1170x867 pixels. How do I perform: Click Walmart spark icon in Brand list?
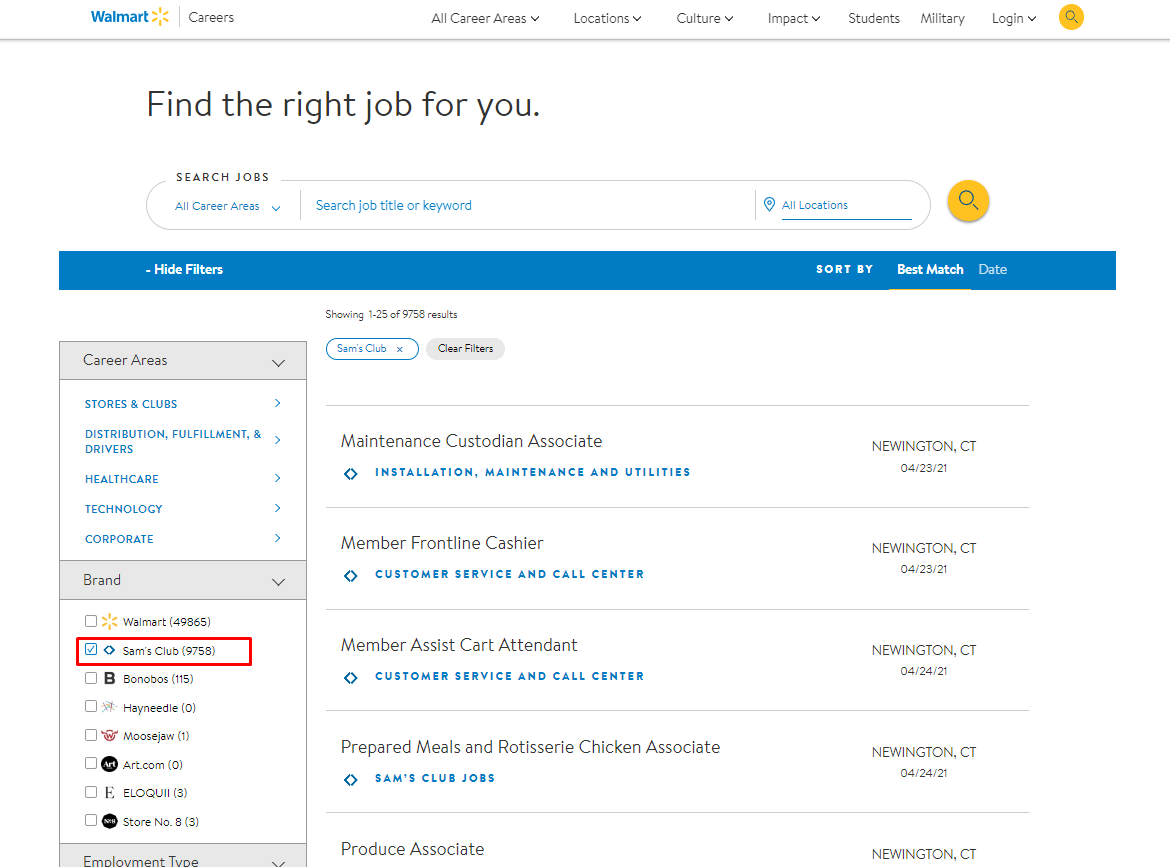tap(110, 622)
